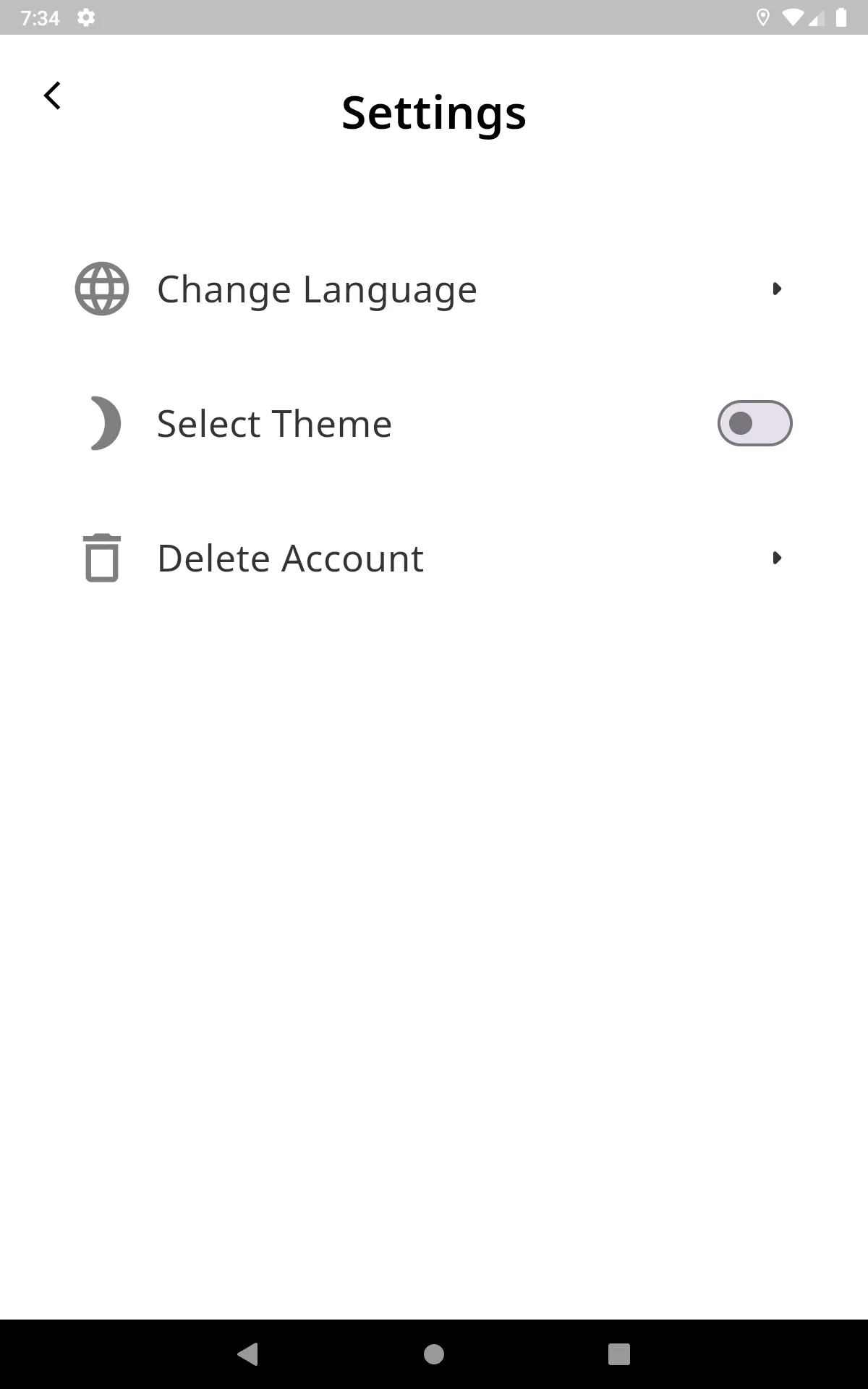
Task: Tap the location pin status icon
Action: (762, 17)
